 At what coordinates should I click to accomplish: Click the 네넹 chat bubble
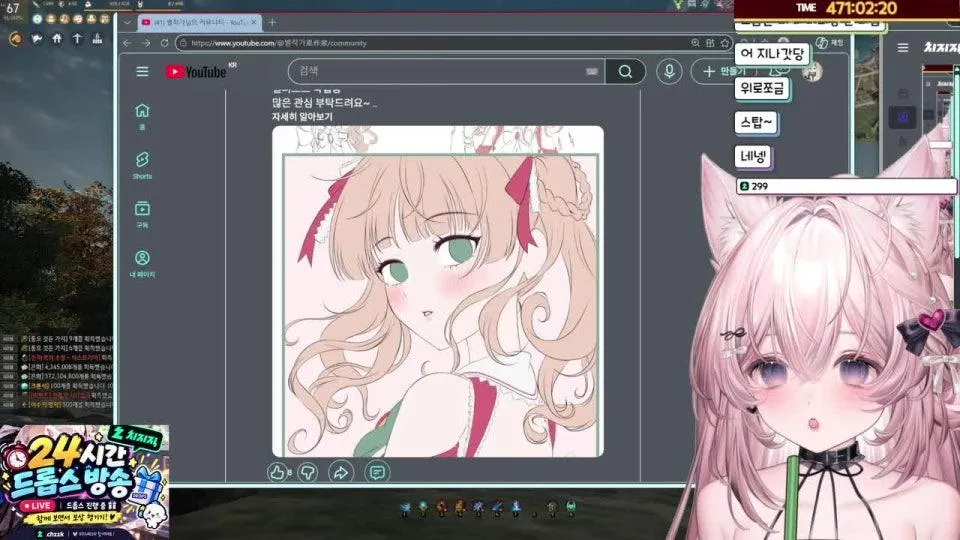pos(752,157)
